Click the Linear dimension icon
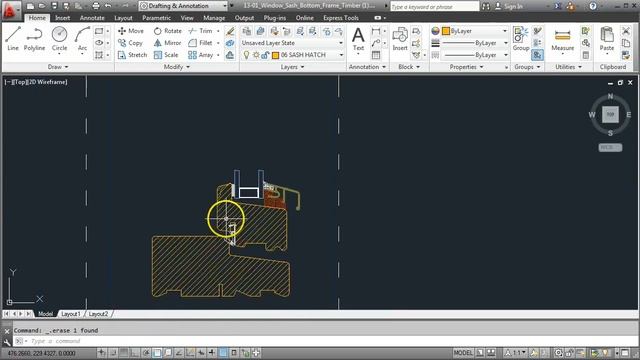The width and height of the screenshot is (640, 360). (376, 31)
